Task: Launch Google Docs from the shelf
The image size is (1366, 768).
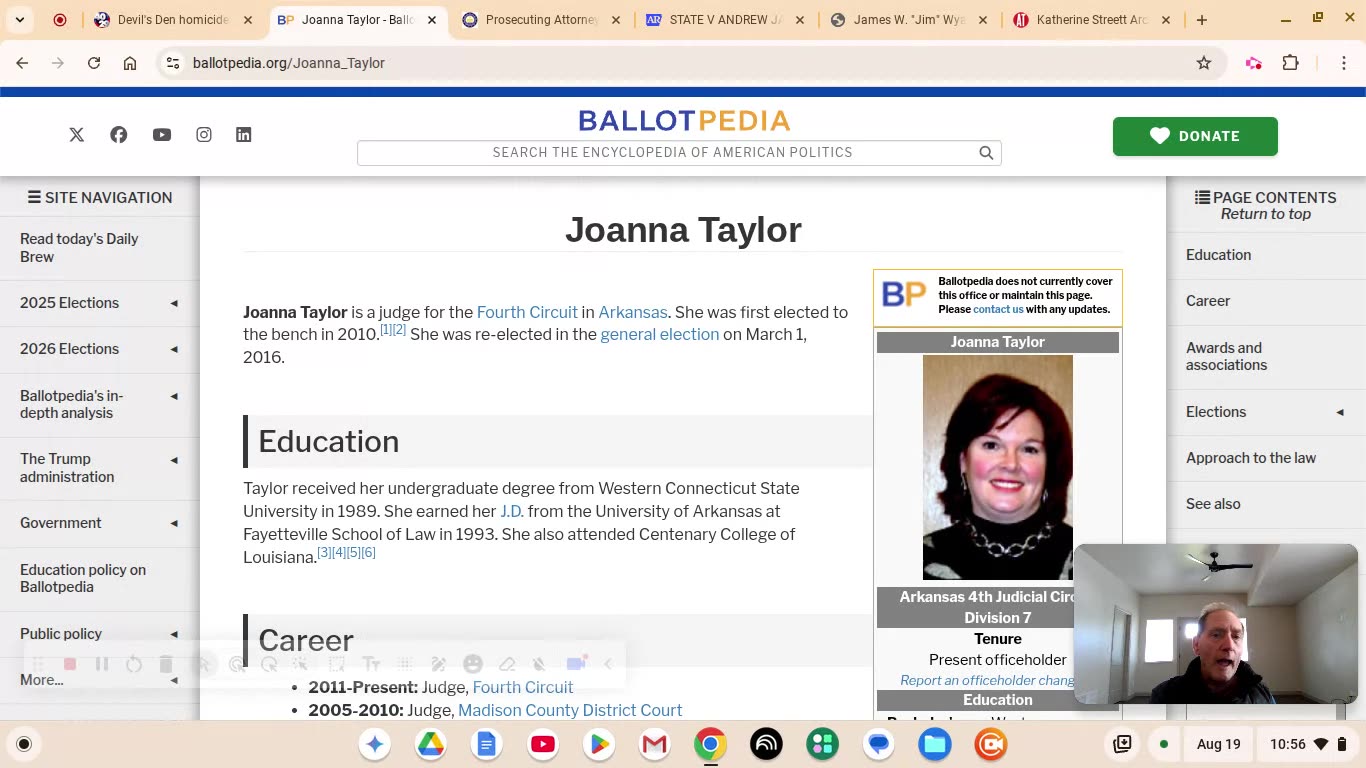Action: tap(487, 744)
